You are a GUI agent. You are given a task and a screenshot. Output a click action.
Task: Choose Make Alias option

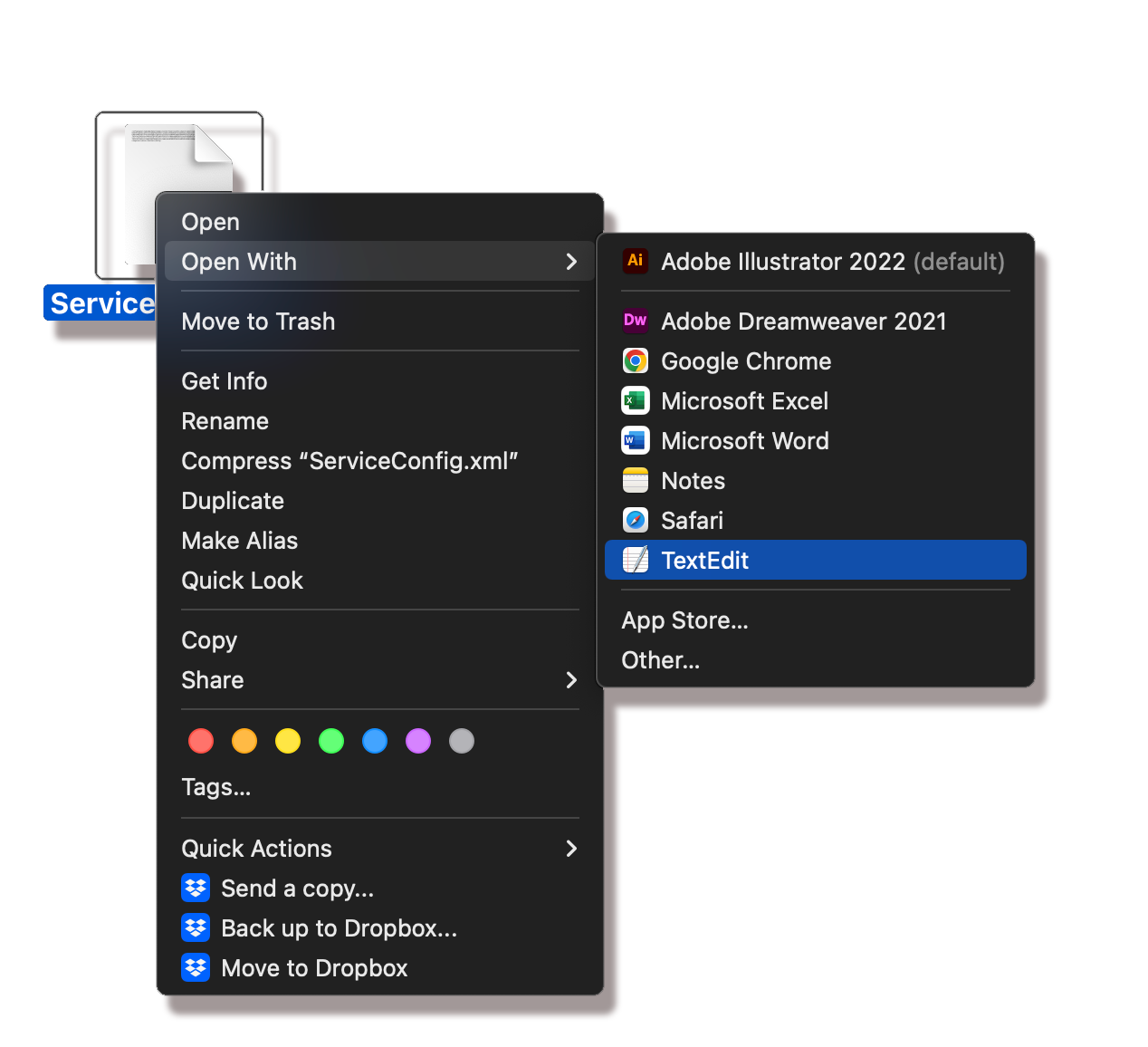380,541
